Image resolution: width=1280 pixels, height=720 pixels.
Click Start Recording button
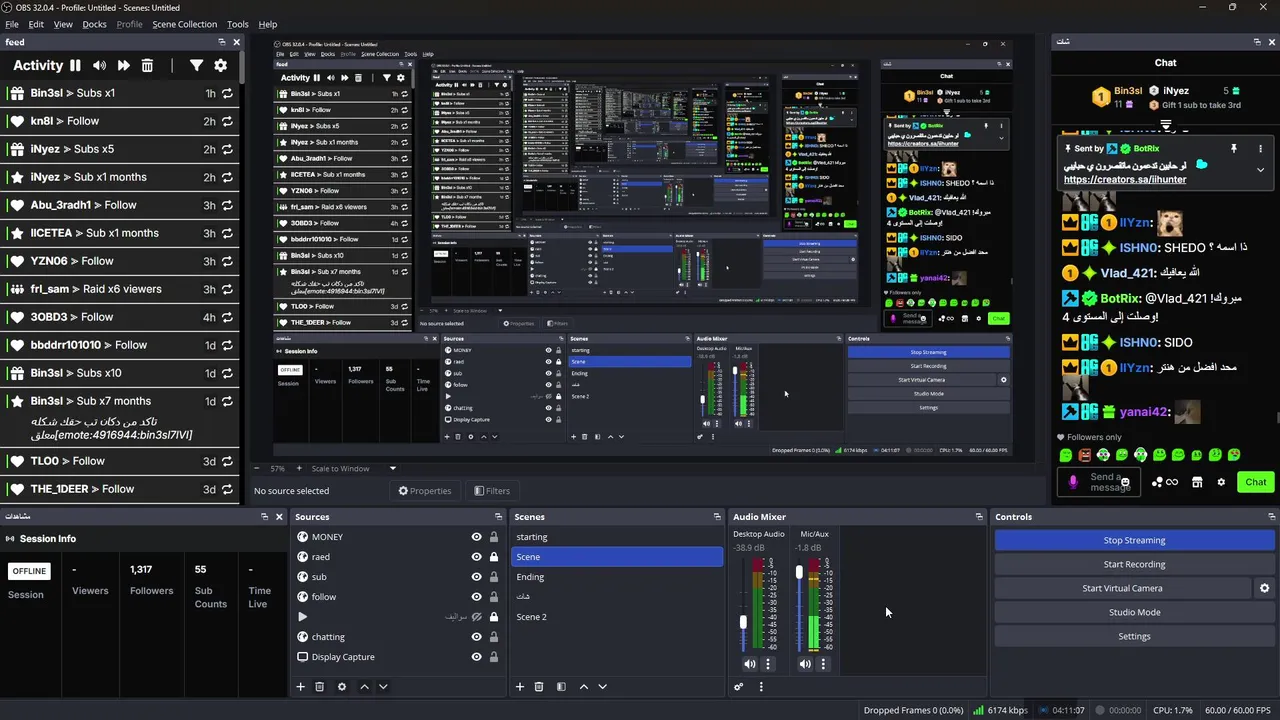pos(1134,564)
